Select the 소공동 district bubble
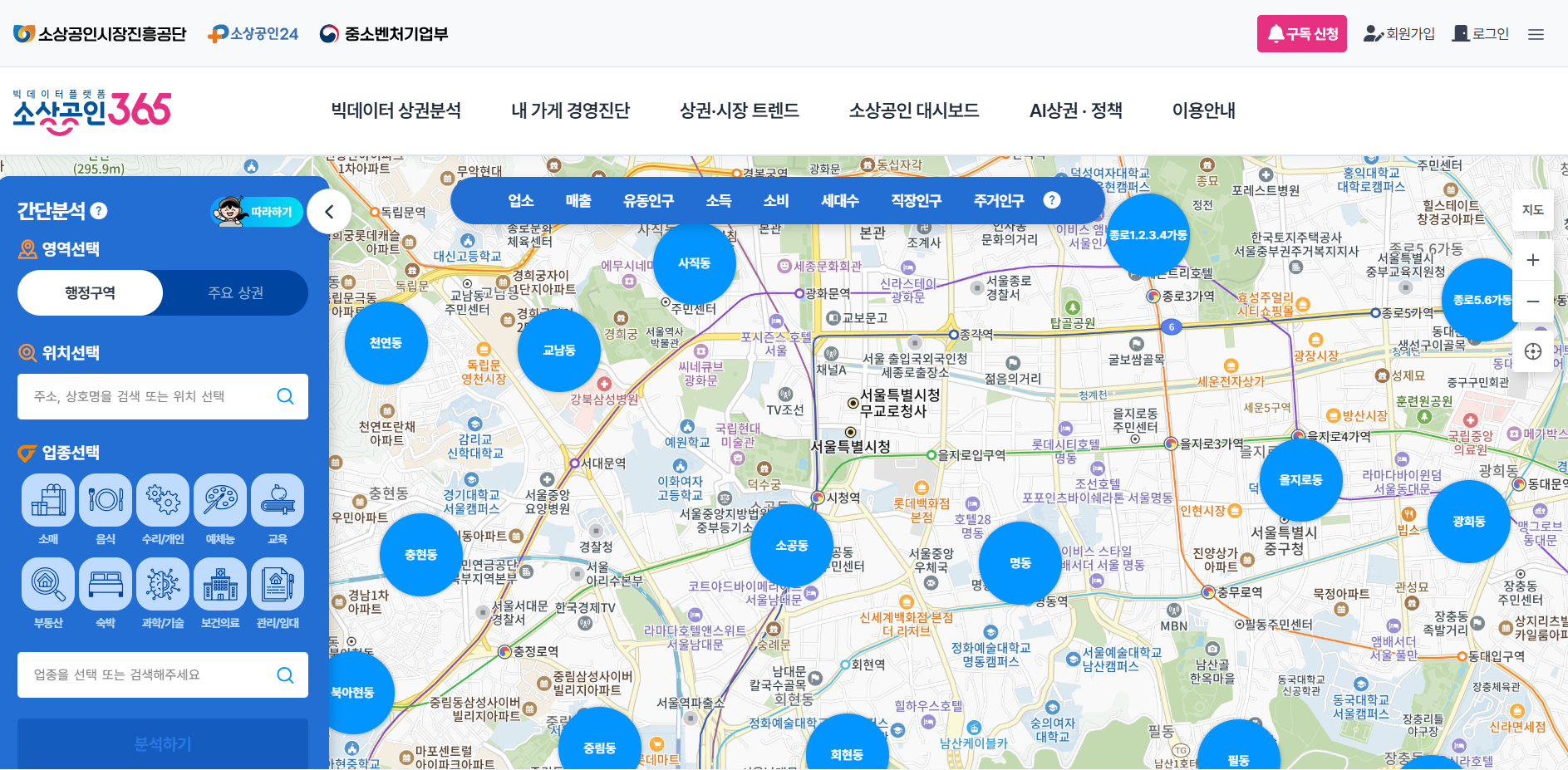This screenshot has width=1568, height=770. pos(792,546)
